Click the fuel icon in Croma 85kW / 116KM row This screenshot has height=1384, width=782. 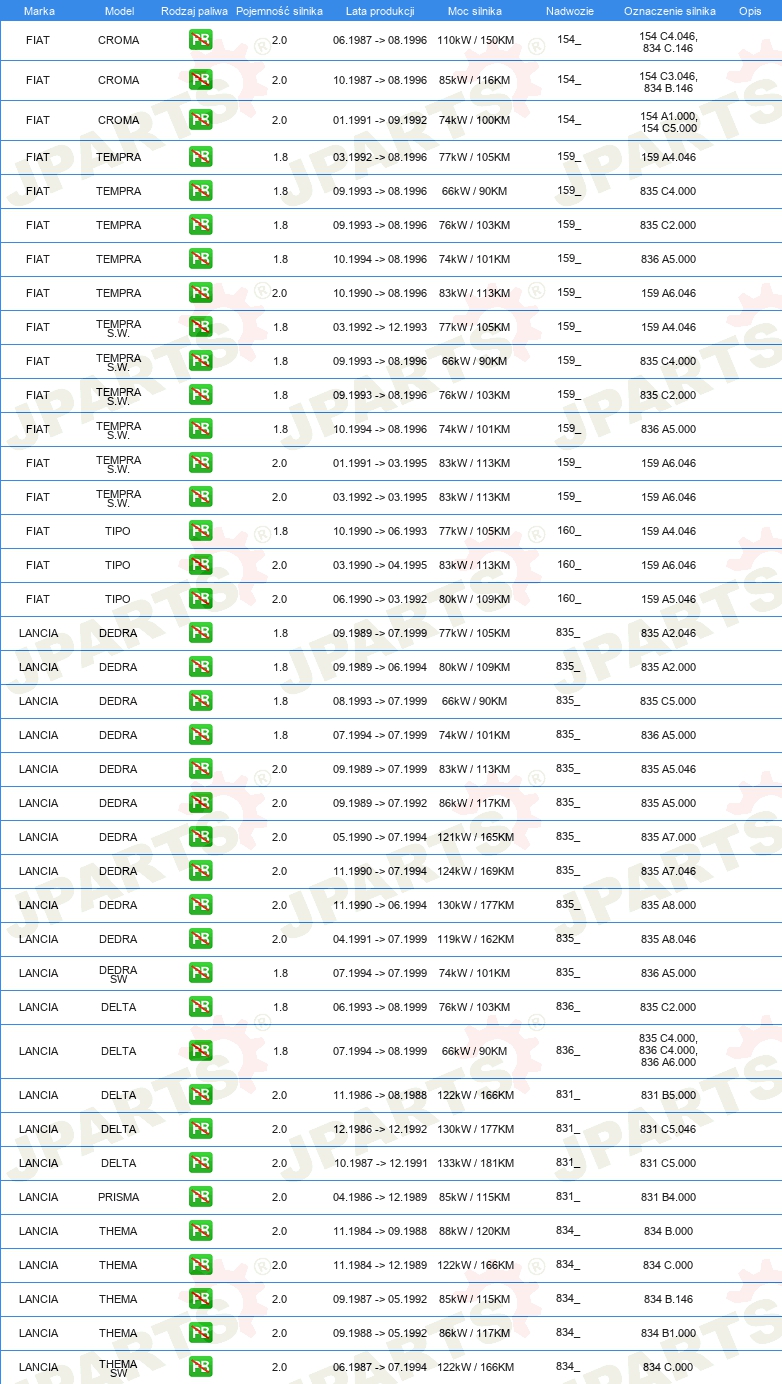coord(201,80)
